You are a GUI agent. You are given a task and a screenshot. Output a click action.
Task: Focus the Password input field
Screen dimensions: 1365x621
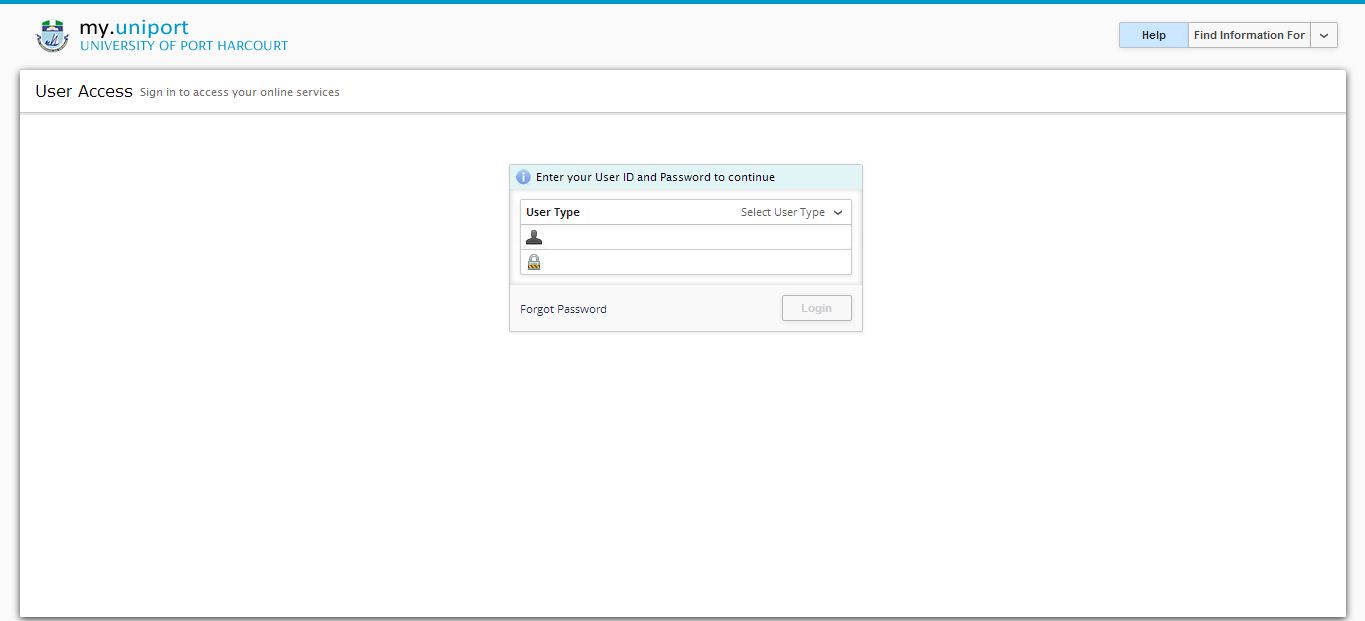coord(695,262)
